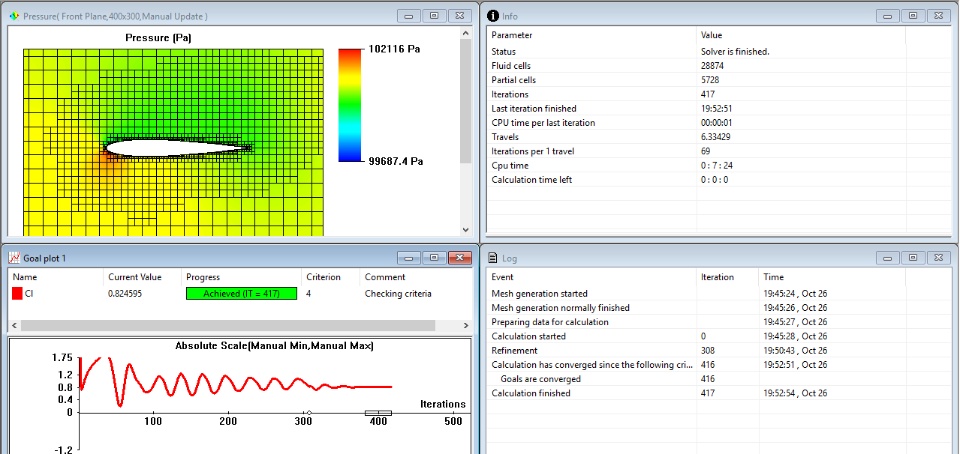Close the Log window
This screenshot has height=454, width=960.
[938, 258]
